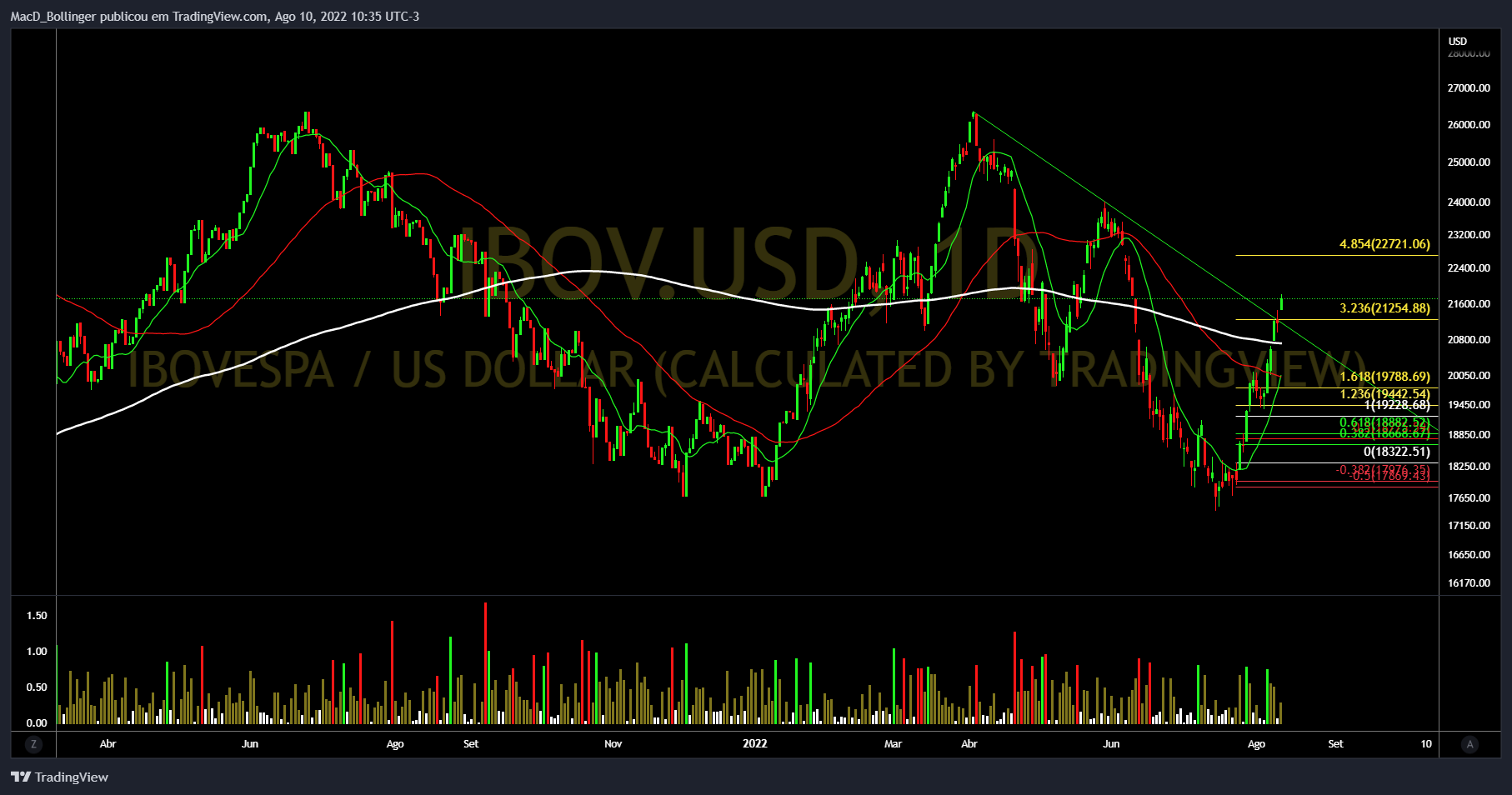Click the 1.50 volume scale label

[37, 616]
